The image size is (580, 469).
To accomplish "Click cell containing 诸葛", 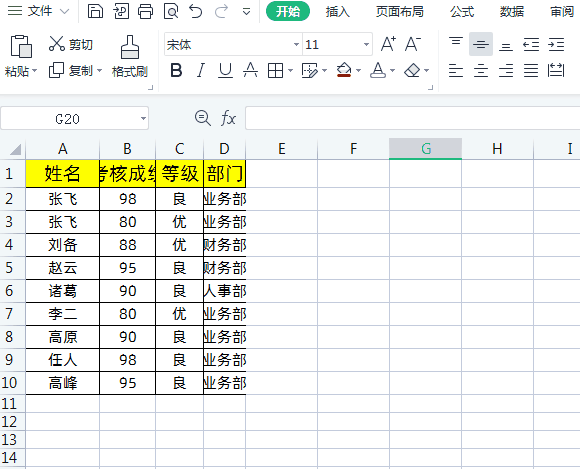I will (x=63, y=291).
